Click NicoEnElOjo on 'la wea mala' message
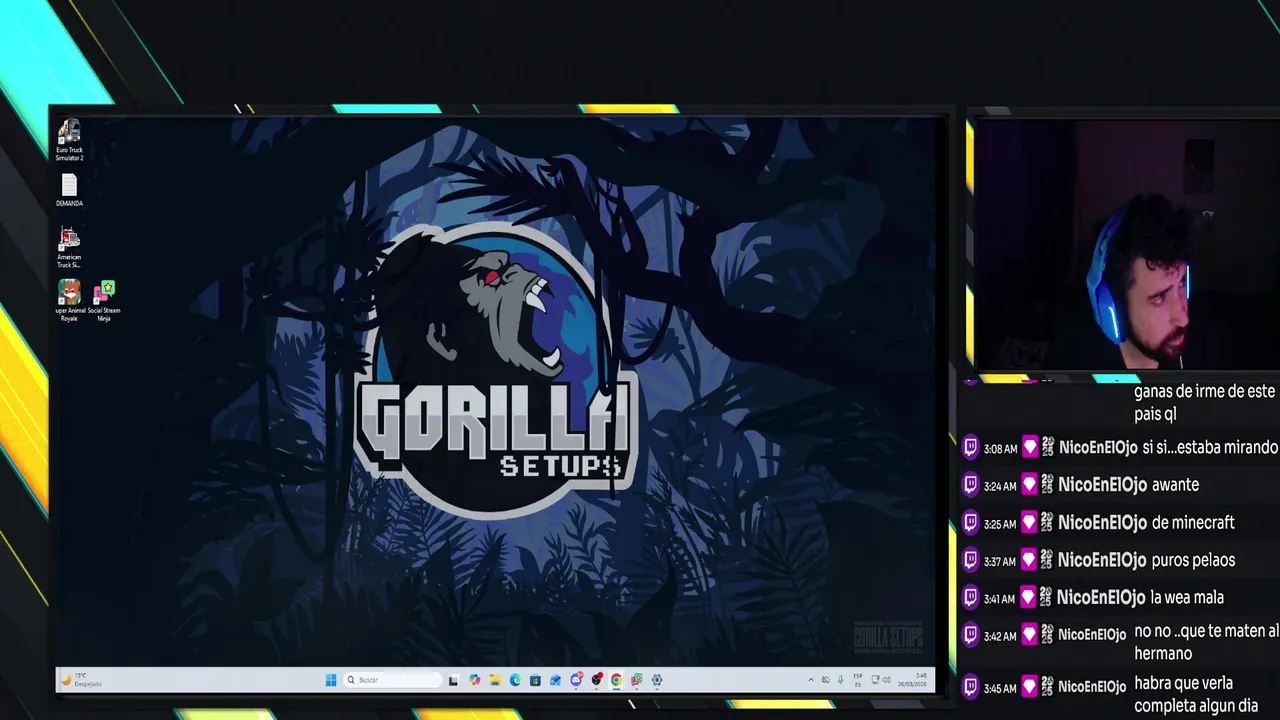1280x720 pixels. click(1101, 598)
